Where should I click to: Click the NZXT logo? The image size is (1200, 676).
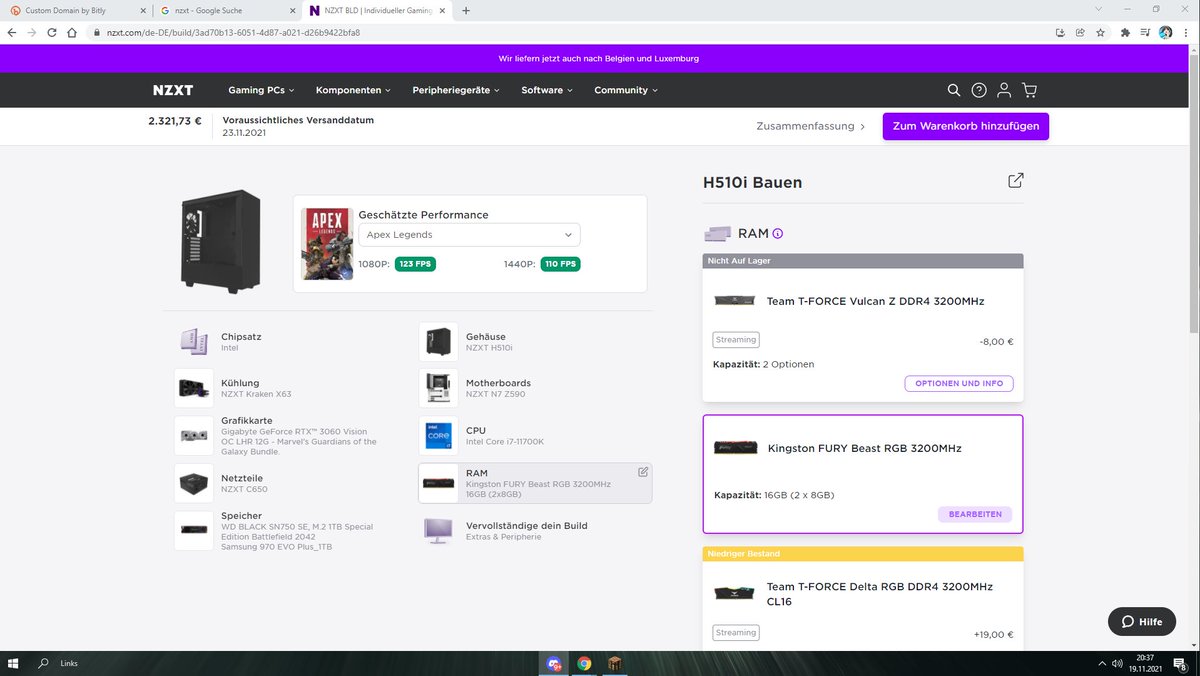click(173, 90)
